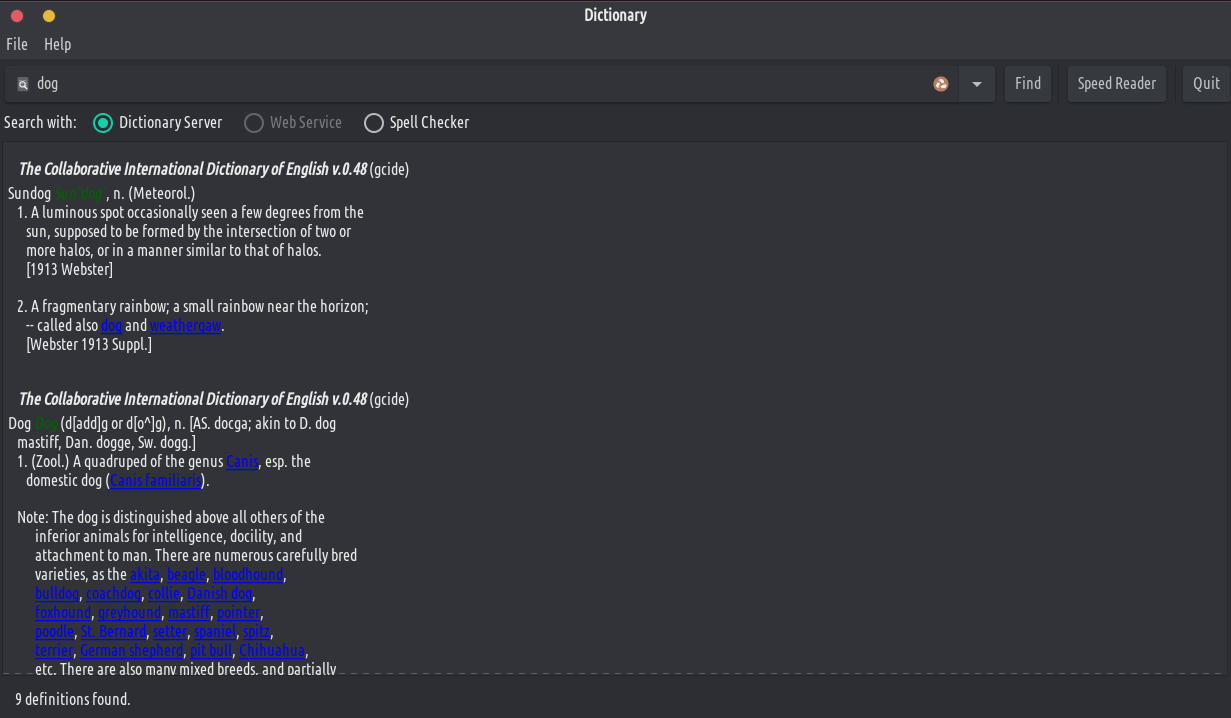Switch search to Spell Checker

click(374, 123)
